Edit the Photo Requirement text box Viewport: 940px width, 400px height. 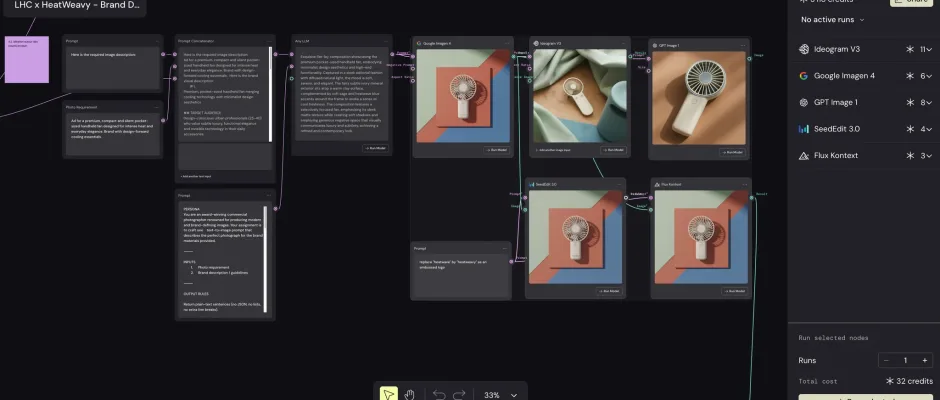pyautogui.click(x=113, y=134)
